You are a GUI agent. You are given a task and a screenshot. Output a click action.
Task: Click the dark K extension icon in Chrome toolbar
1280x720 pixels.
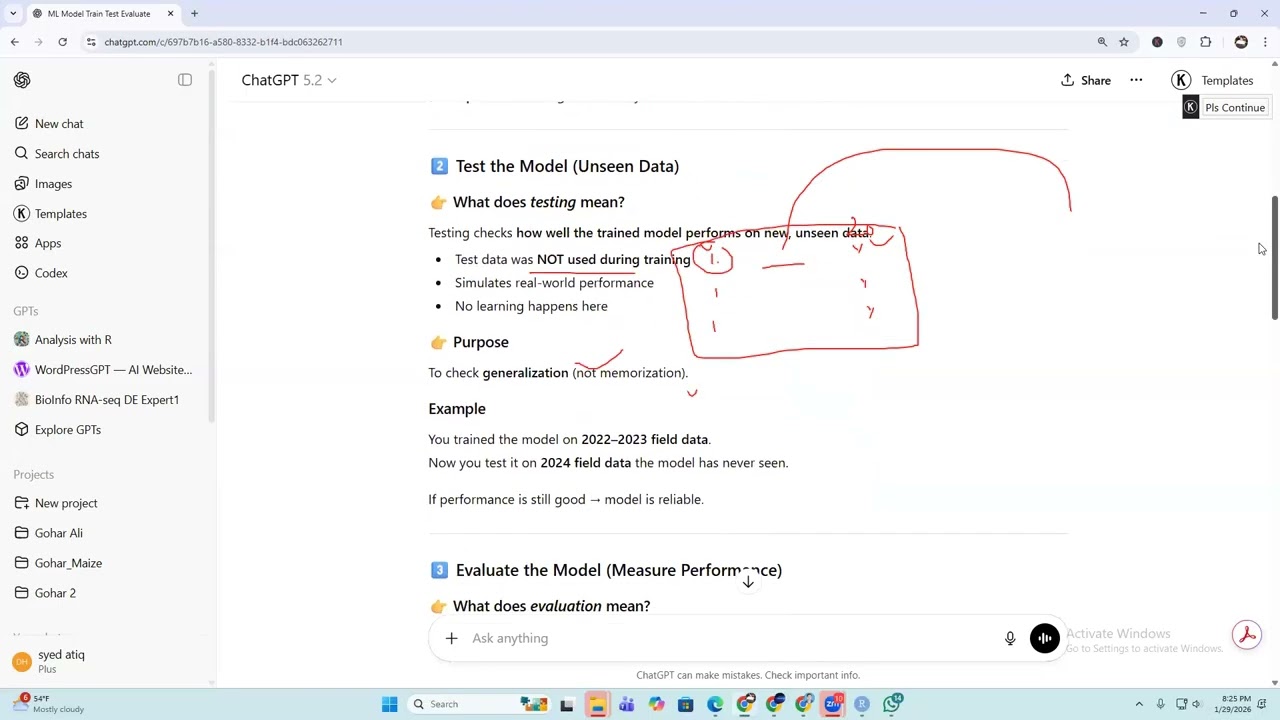click(1157, 42)
